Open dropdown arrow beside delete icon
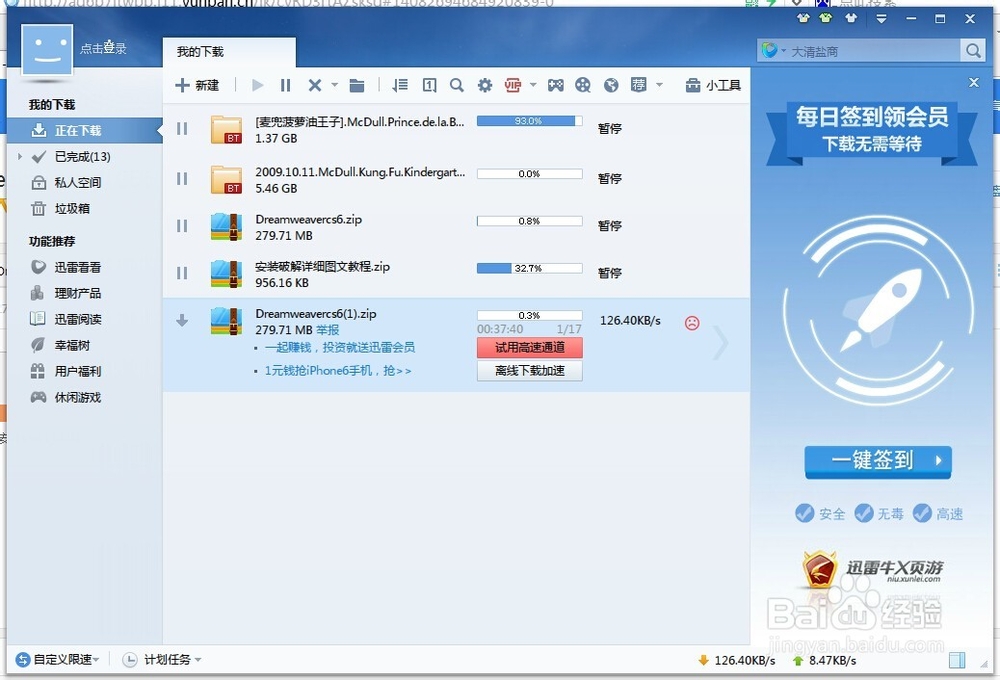Screen dimensions: 1000x680 point(334,85)
